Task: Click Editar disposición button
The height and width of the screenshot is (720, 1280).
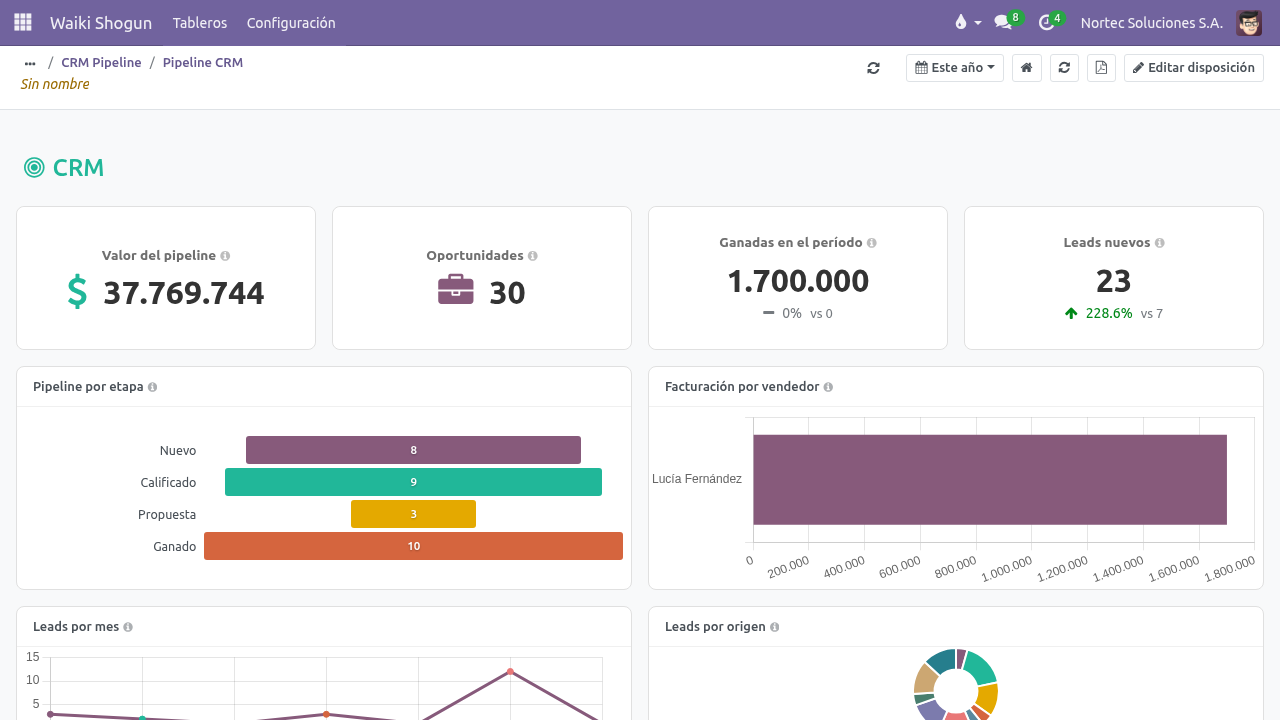Action: (x=1194, y=68)
